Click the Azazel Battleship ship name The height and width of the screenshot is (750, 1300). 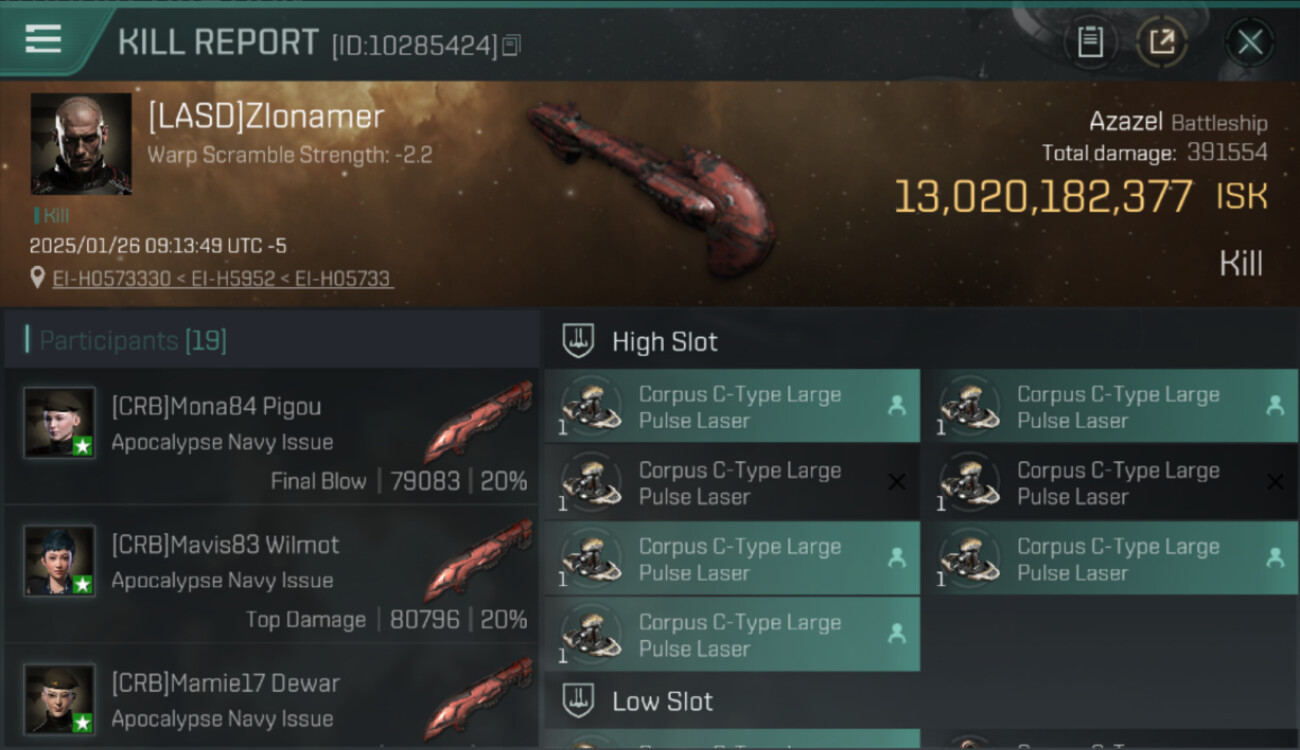[x=1178, y=122]
